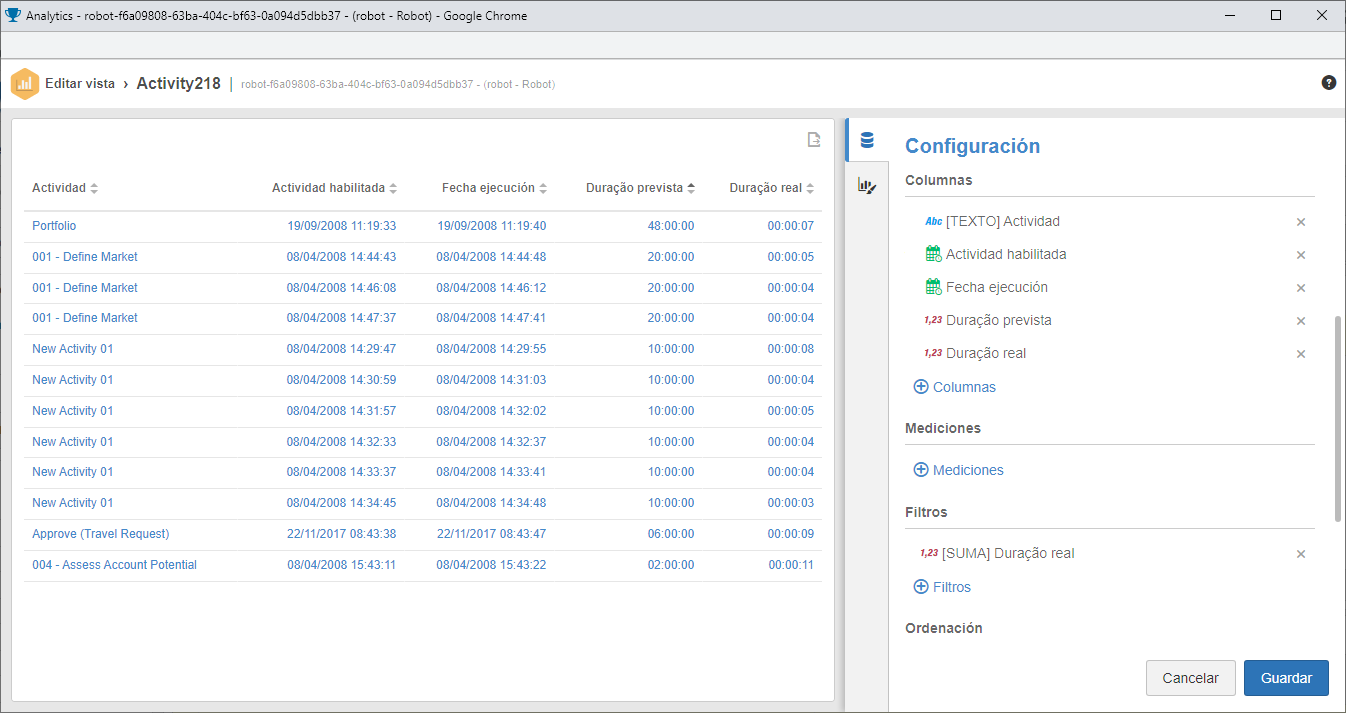The width and height of the screenshot is (1346, 713).
Task: Click the 00:00:09 real duration
Action: coord(791,534)
